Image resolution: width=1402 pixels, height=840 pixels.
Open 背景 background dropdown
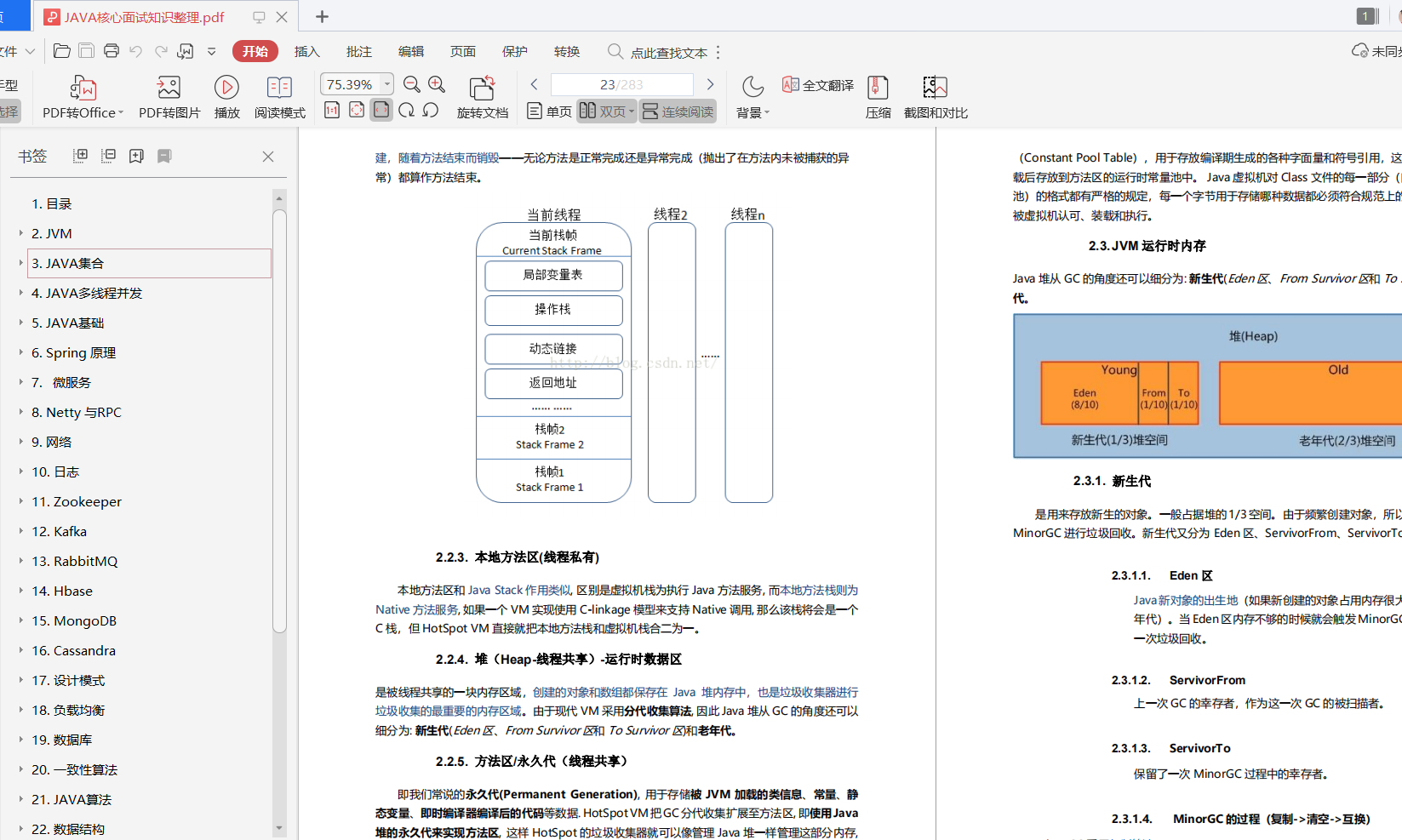tap(753, 97)
